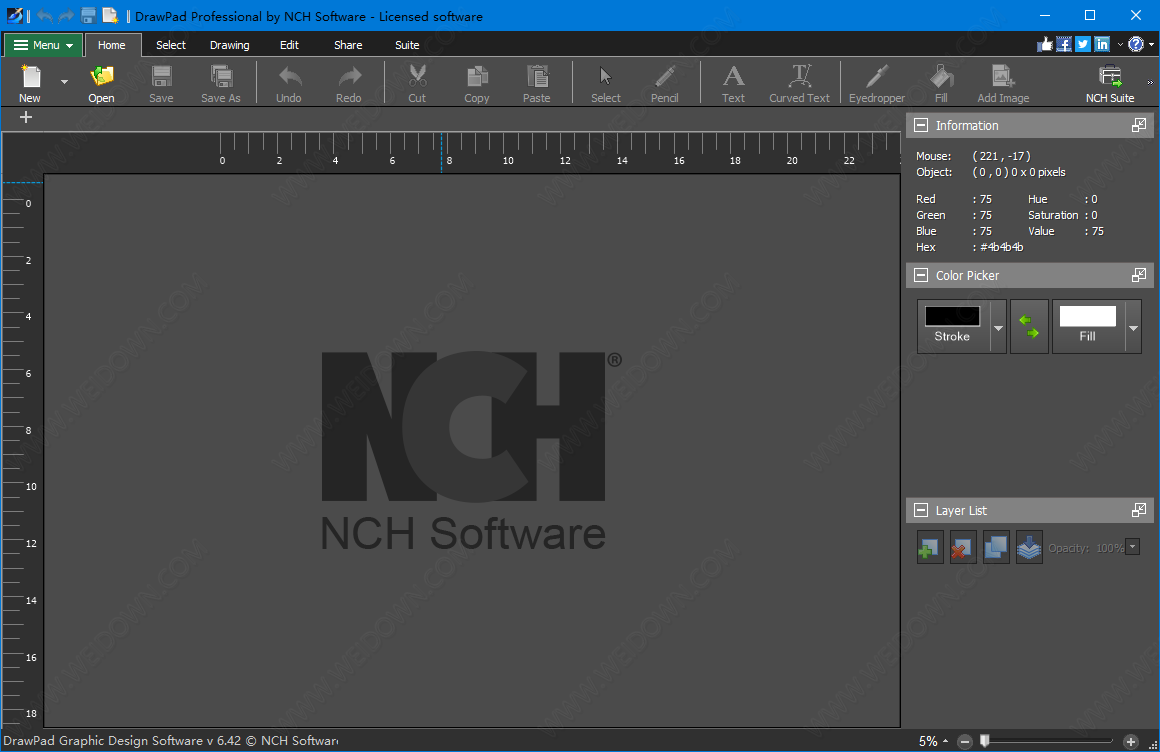Cut selection with the scissors icon
1160x752 pixels.
click(417, 83)
